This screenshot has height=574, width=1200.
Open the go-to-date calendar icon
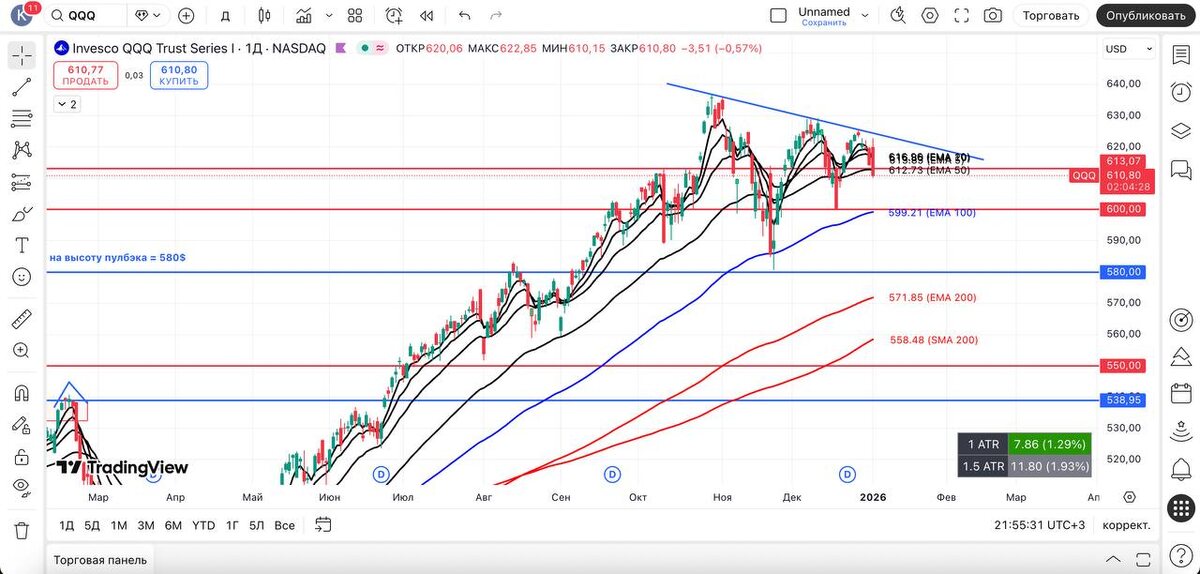(x=323, y=524)
